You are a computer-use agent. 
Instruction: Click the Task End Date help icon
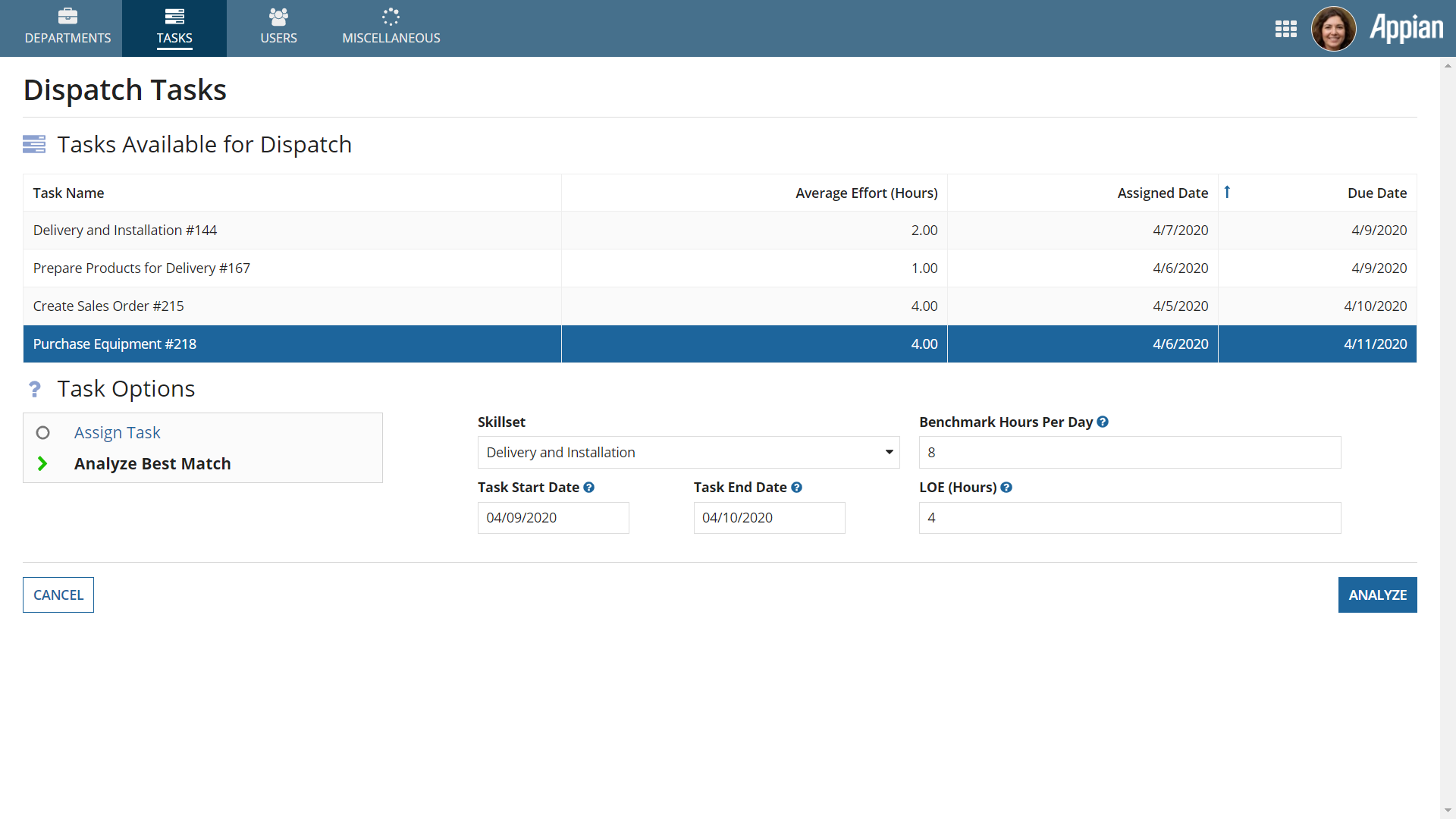796,488
